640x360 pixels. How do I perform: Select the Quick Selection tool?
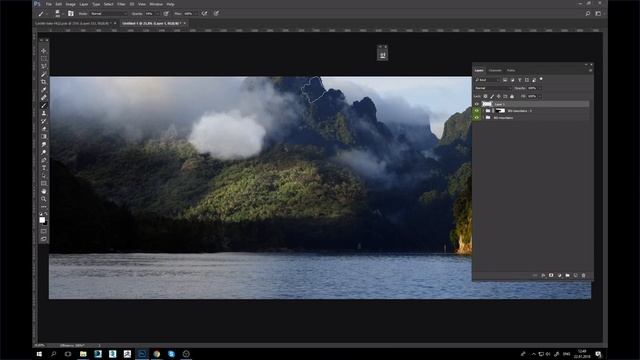tap(44, 74)
